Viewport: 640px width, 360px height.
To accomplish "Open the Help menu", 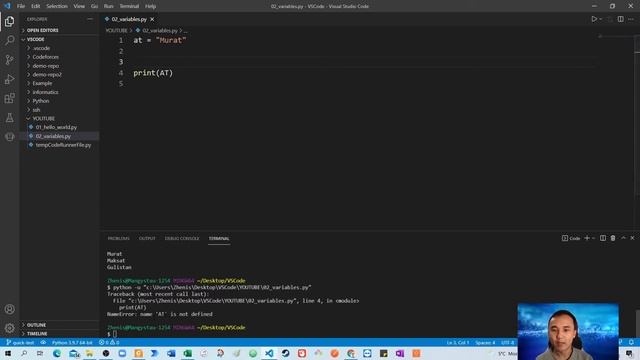I will [x=151, y=6].
